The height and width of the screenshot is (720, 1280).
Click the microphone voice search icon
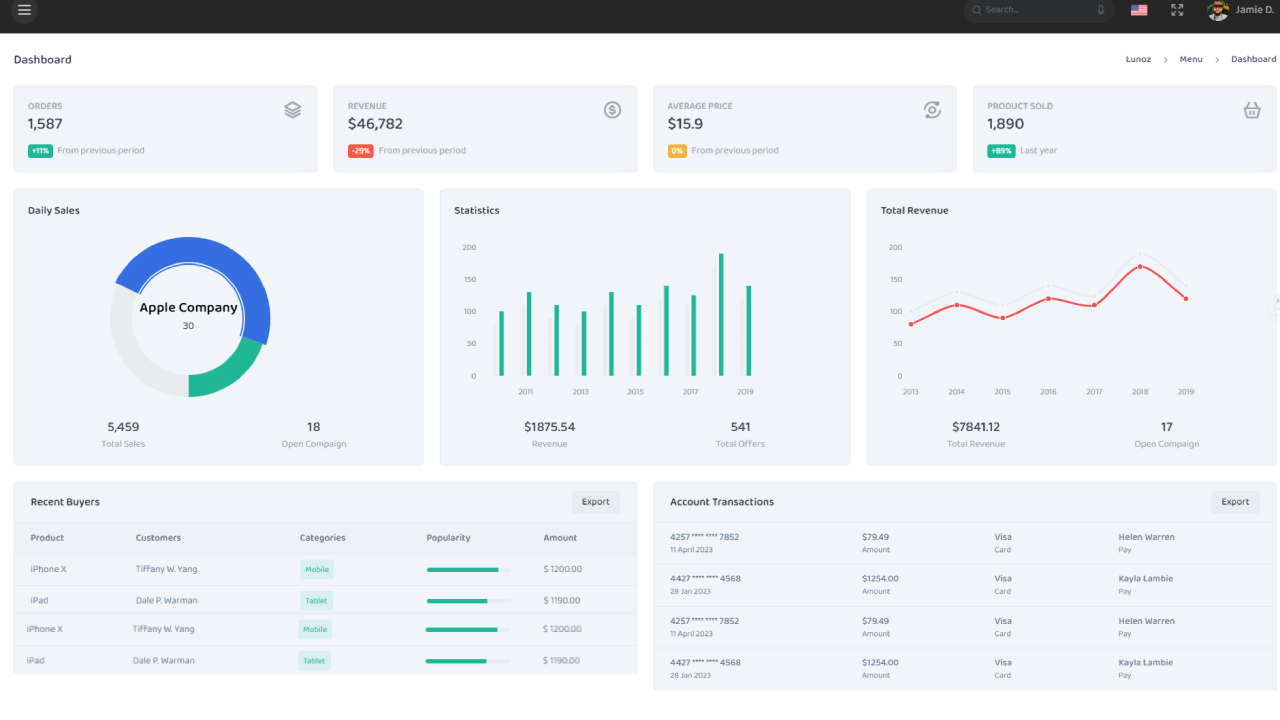[x=1101, y=10]
